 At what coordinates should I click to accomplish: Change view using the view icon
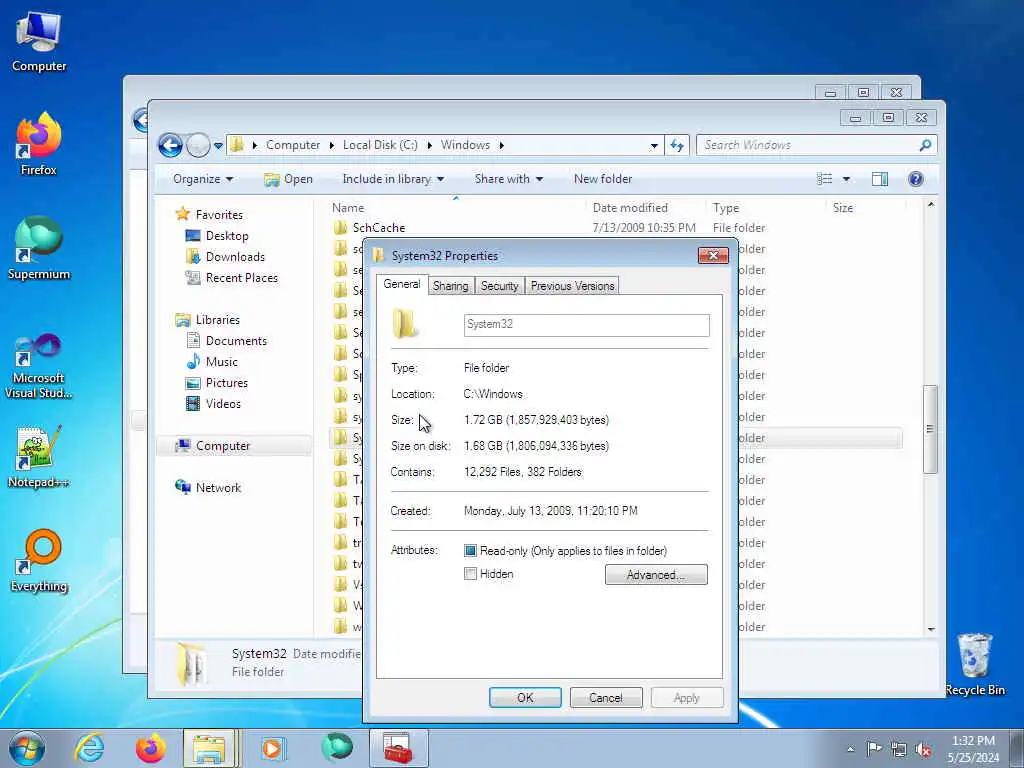[x=824, y=179]
